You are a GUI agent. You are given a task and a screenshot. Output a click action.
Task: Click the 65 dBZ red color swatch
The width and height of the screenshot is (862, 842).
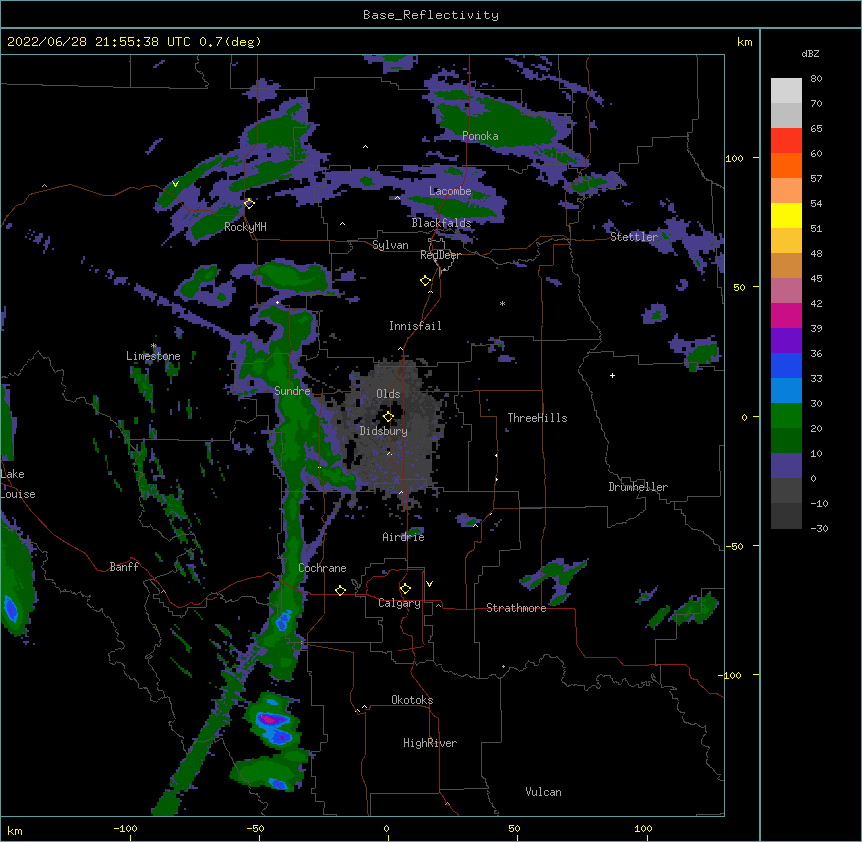click(x=786, y=140)
